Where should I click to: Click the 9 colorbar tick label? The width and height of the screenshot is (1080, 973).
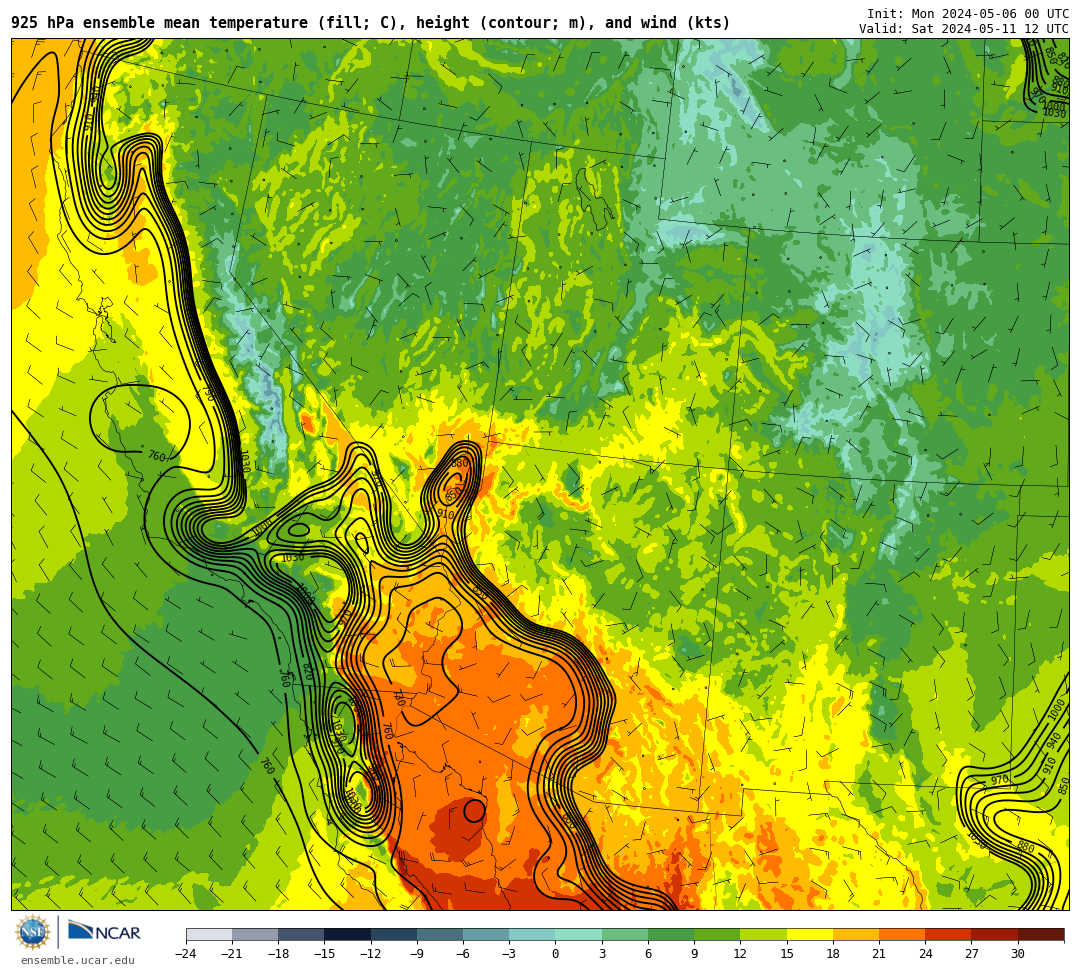pos(694,954)
